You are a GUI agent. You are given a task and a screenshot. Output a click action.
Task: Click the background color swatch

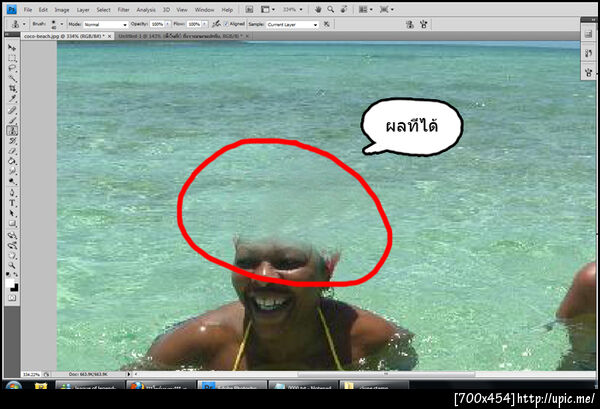[15, 288]
